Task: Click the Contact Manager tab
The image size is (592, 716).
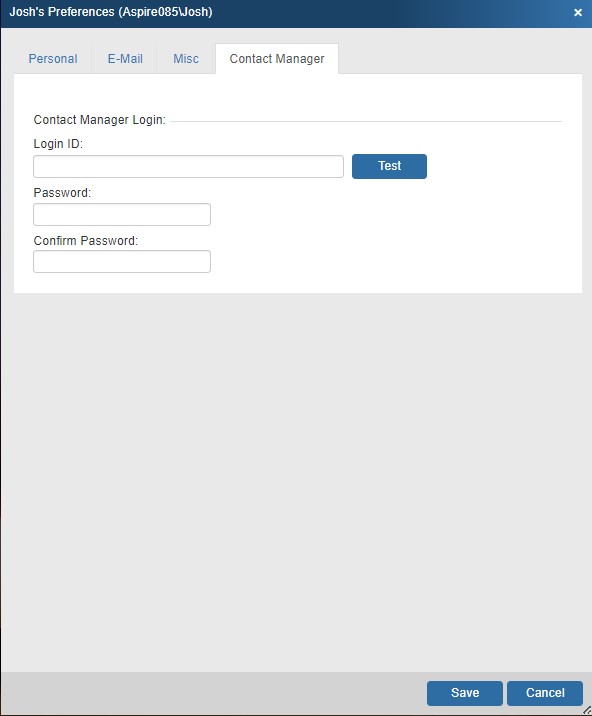Action: click(x=277, y=58)
